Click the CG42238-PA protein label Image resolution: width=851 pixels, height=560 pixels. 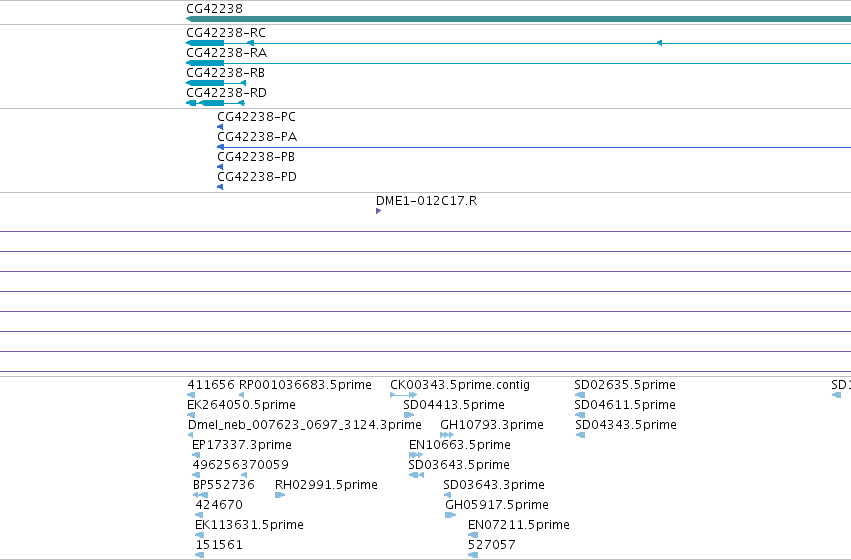point(257,137)
